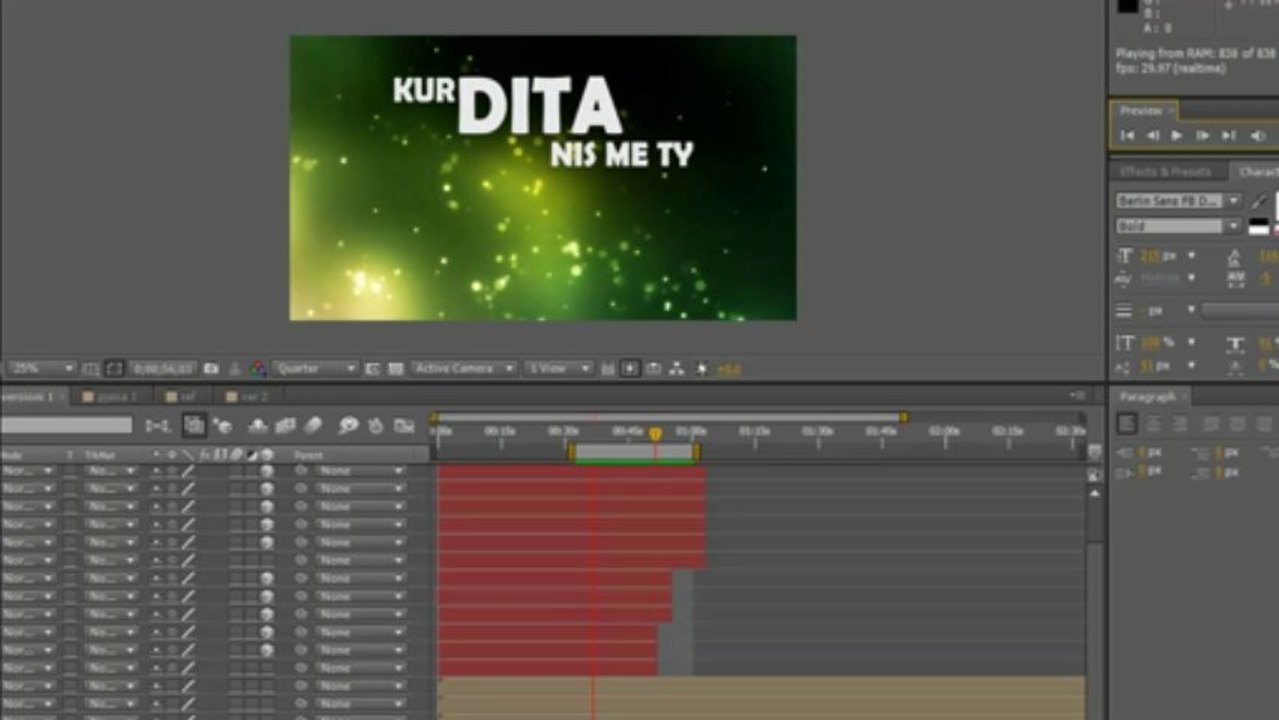The width and height of the screenshot is (1279, 720).
Task: Click the Brainstorm icon in timeline
Action: 348,426
